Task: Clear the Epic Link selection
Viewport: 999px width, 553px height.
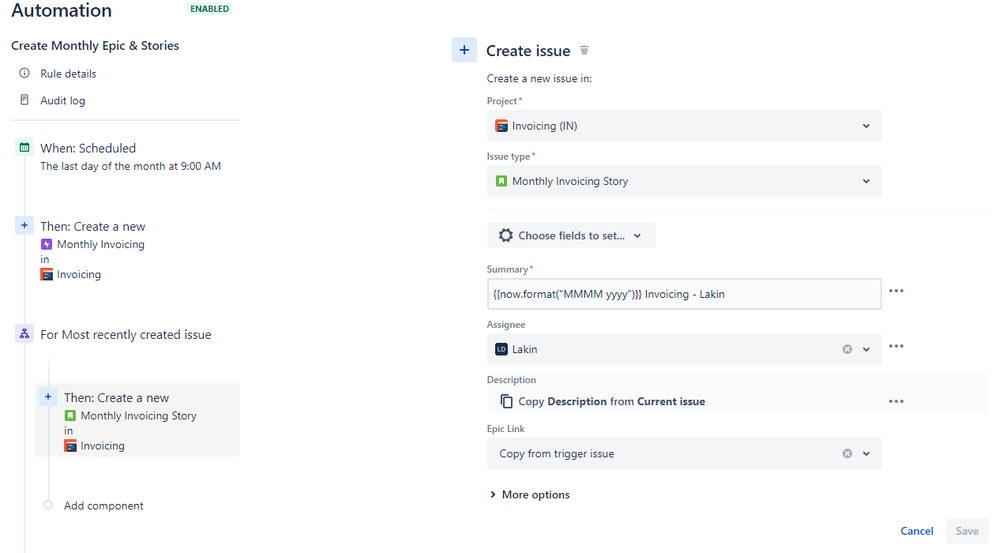Action: [x=847, y=454]
